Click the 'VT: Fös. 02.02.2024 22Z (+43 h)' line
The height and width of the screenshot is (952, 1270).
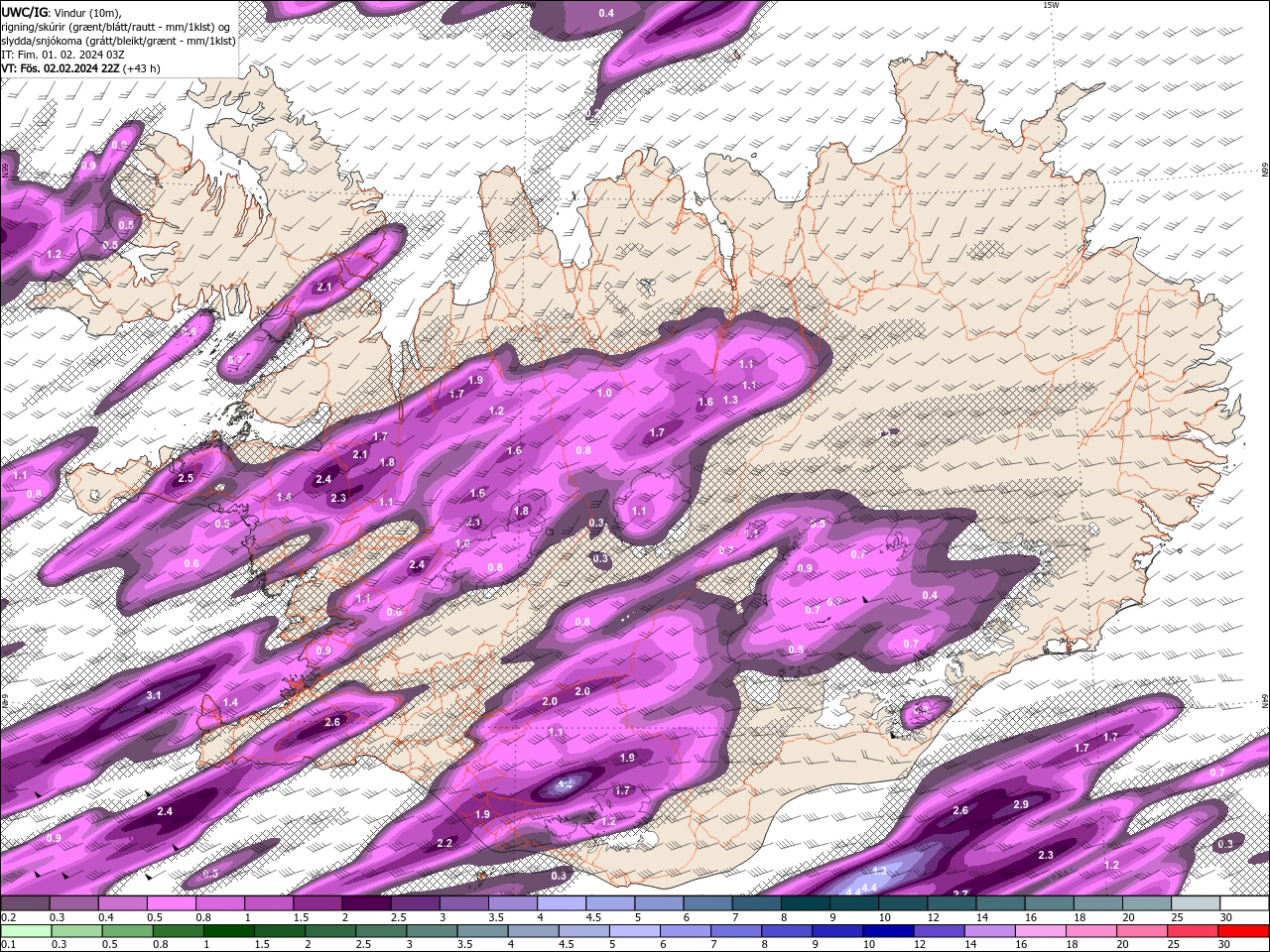pyautogui.click(x=80, y=68)
